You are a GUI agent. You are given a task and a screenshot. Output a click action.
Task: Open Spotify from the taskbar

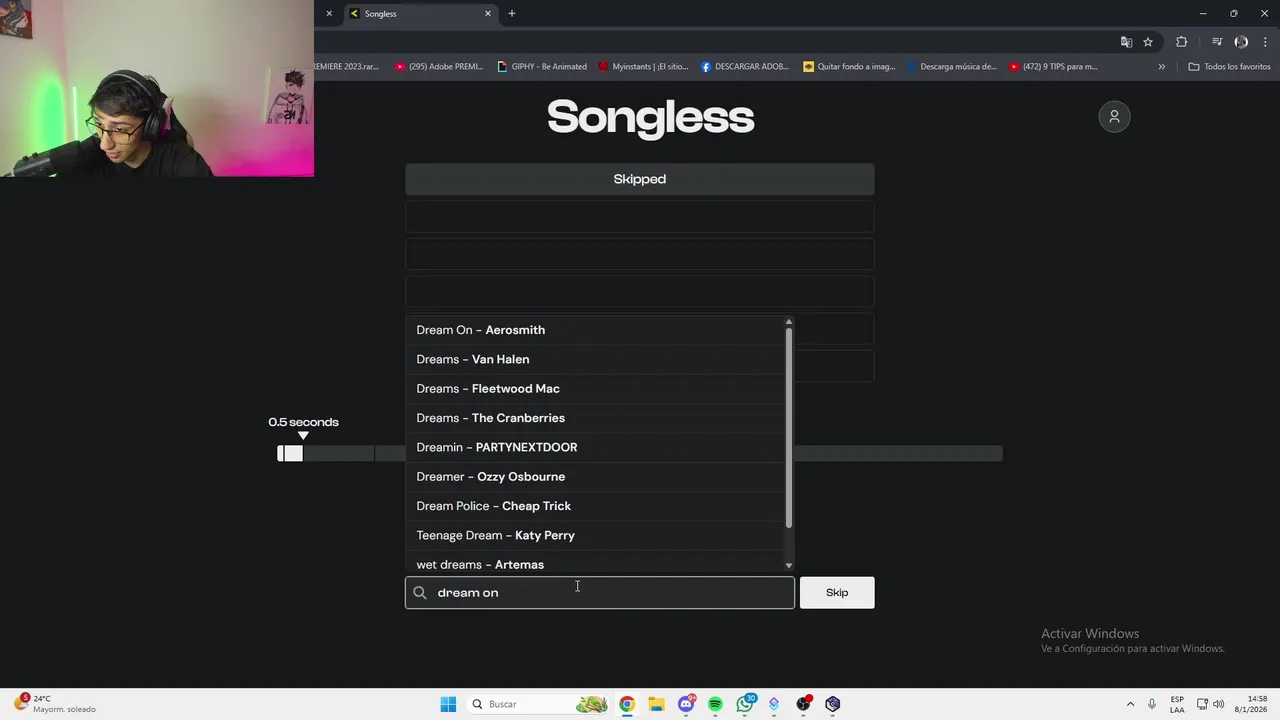click(715, 704)
